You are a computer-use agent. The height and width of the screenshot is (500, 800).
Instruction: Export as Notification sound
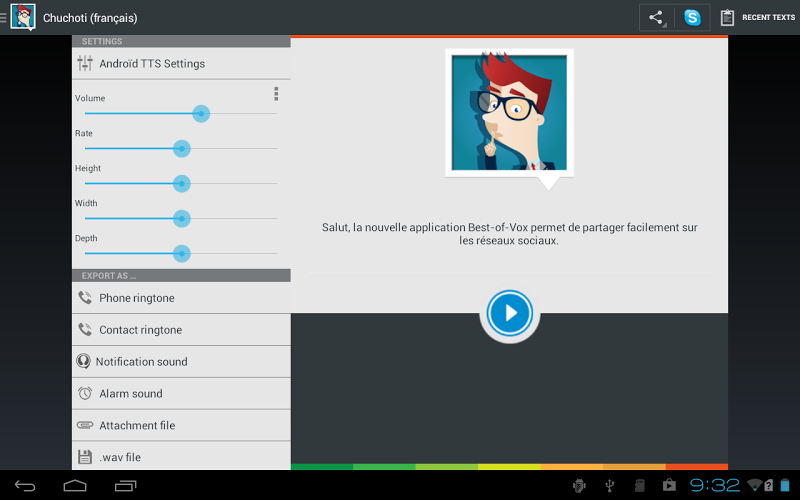[x=181, y=362]
